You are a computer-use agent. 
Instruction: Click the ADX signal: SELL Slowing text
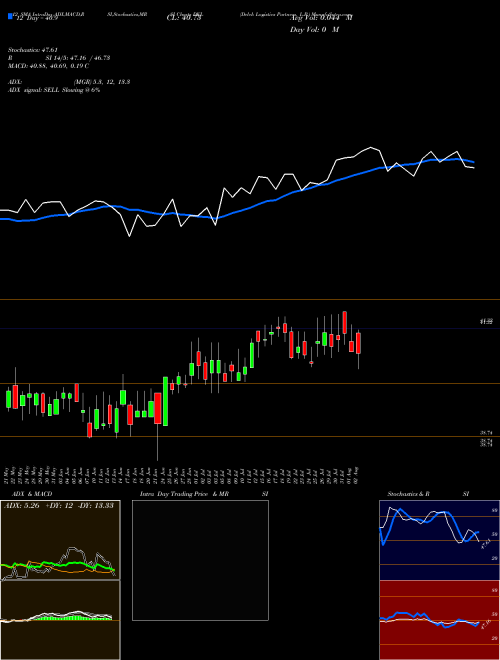[53, 90]
